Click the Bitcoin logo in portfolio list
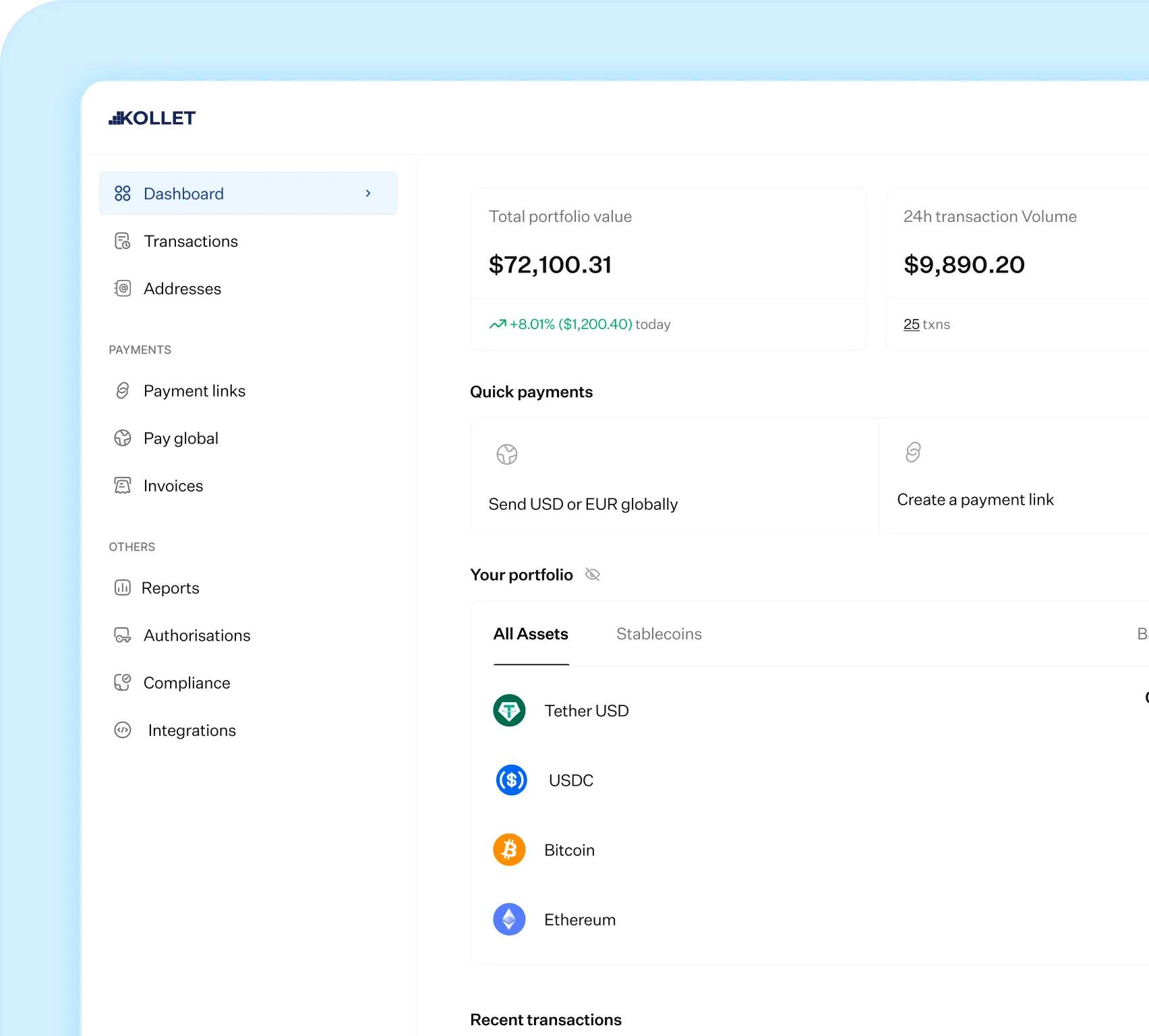 (x=509, y=850)
